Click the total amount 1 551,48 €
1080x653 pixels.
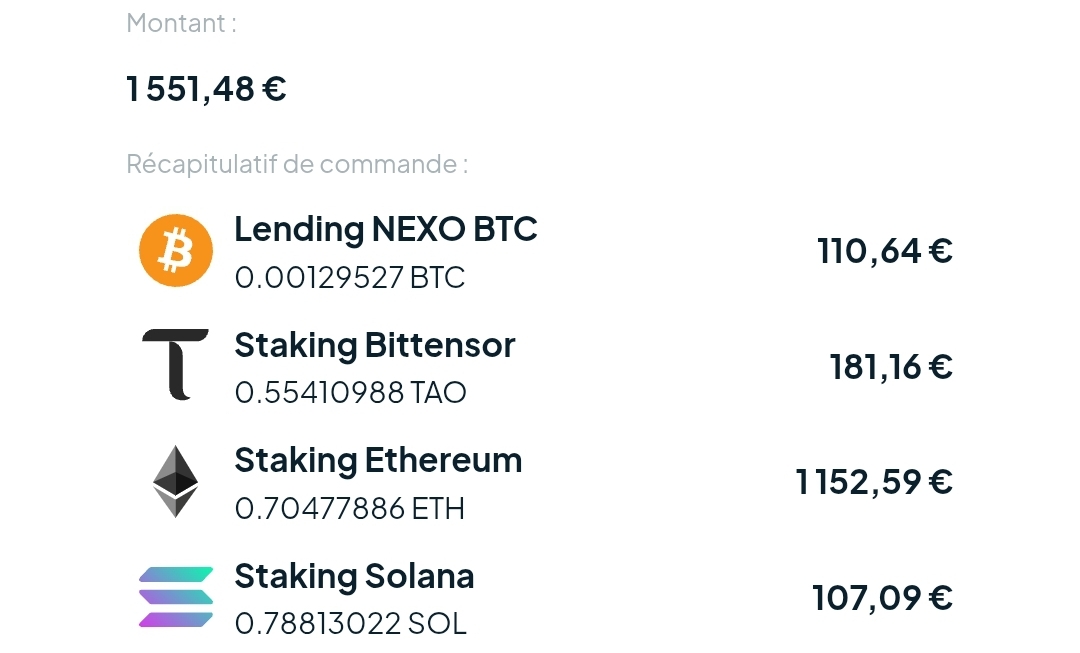pos(206,89)
